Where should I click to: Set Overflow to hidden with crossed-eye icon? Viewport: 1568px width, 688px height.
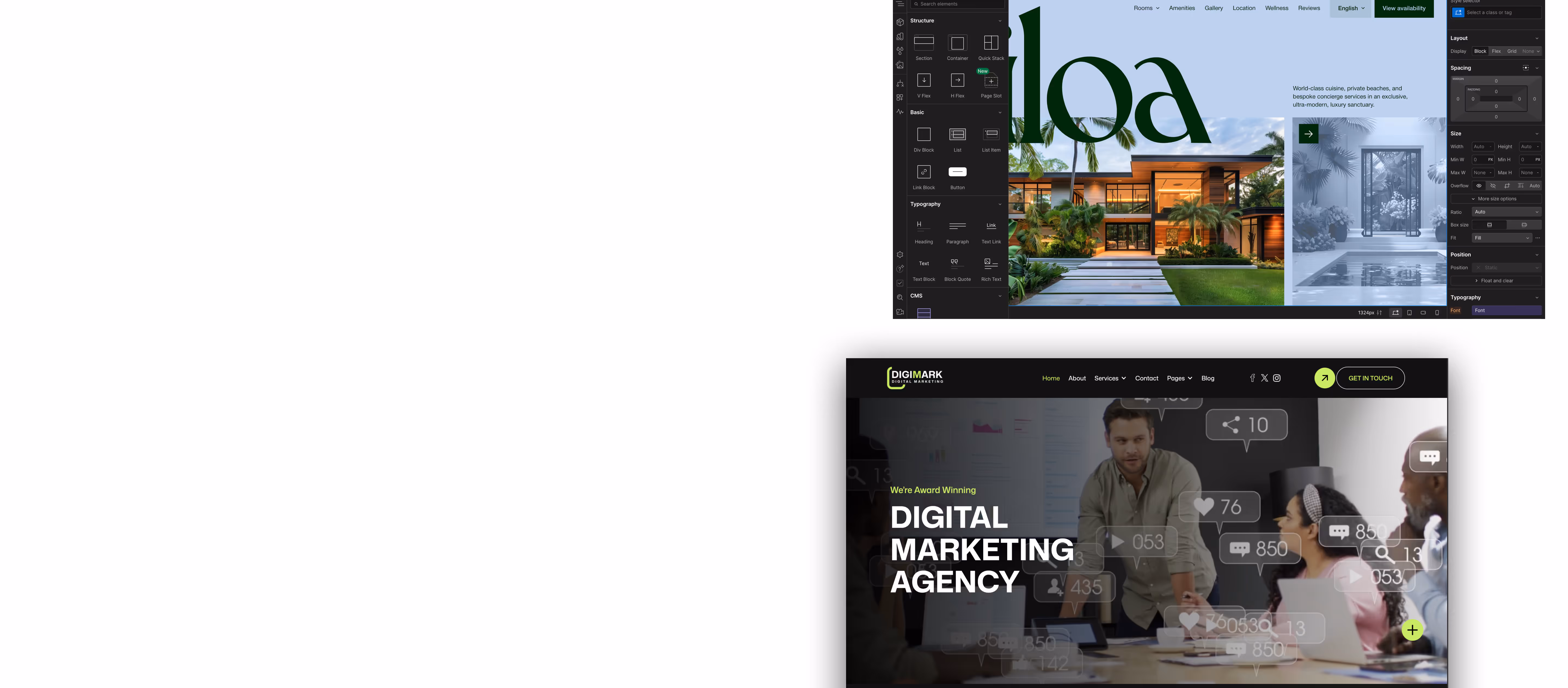[x=1493, y=186]
